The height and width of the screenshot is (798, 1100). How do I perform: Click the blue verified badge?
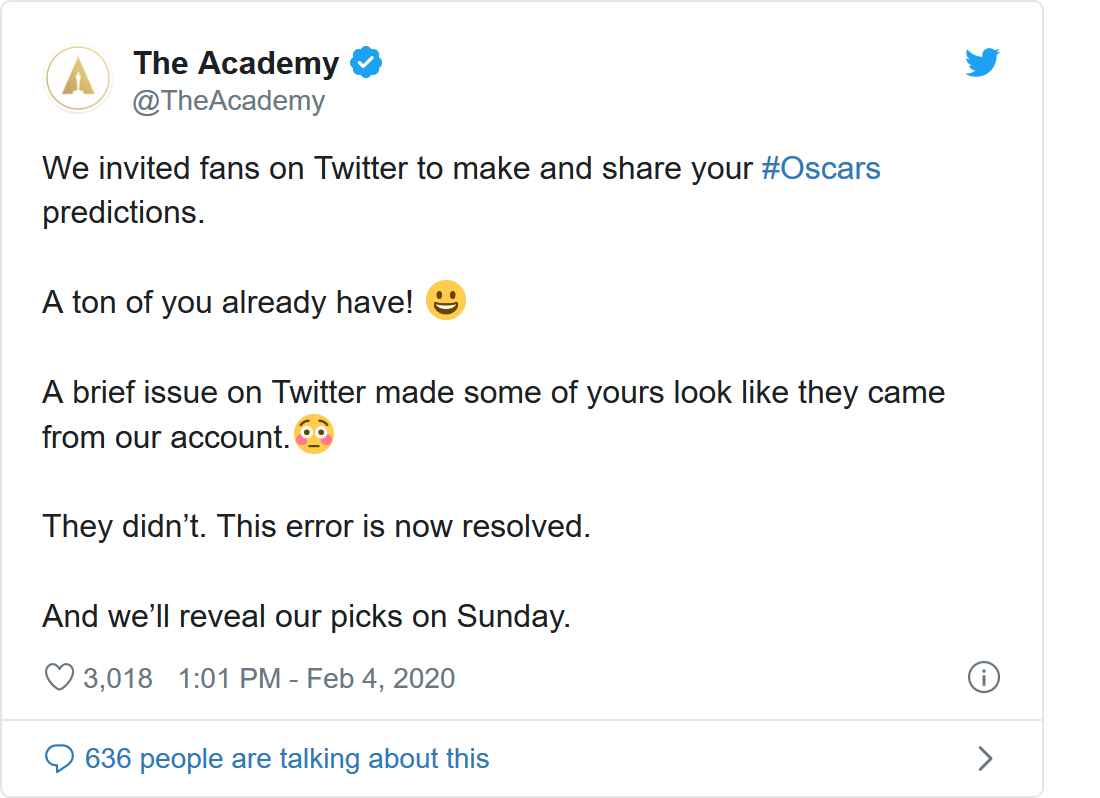366,62
